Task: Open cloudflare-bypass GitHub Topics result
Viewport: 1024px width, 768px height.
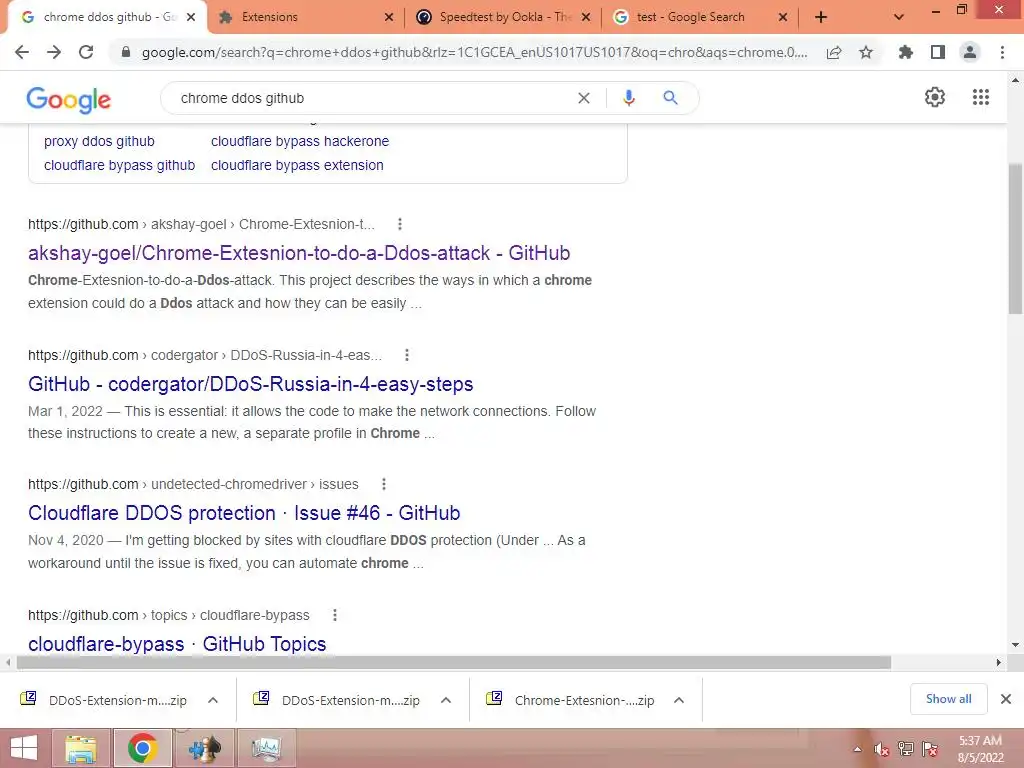Action: tap(177, 644)
